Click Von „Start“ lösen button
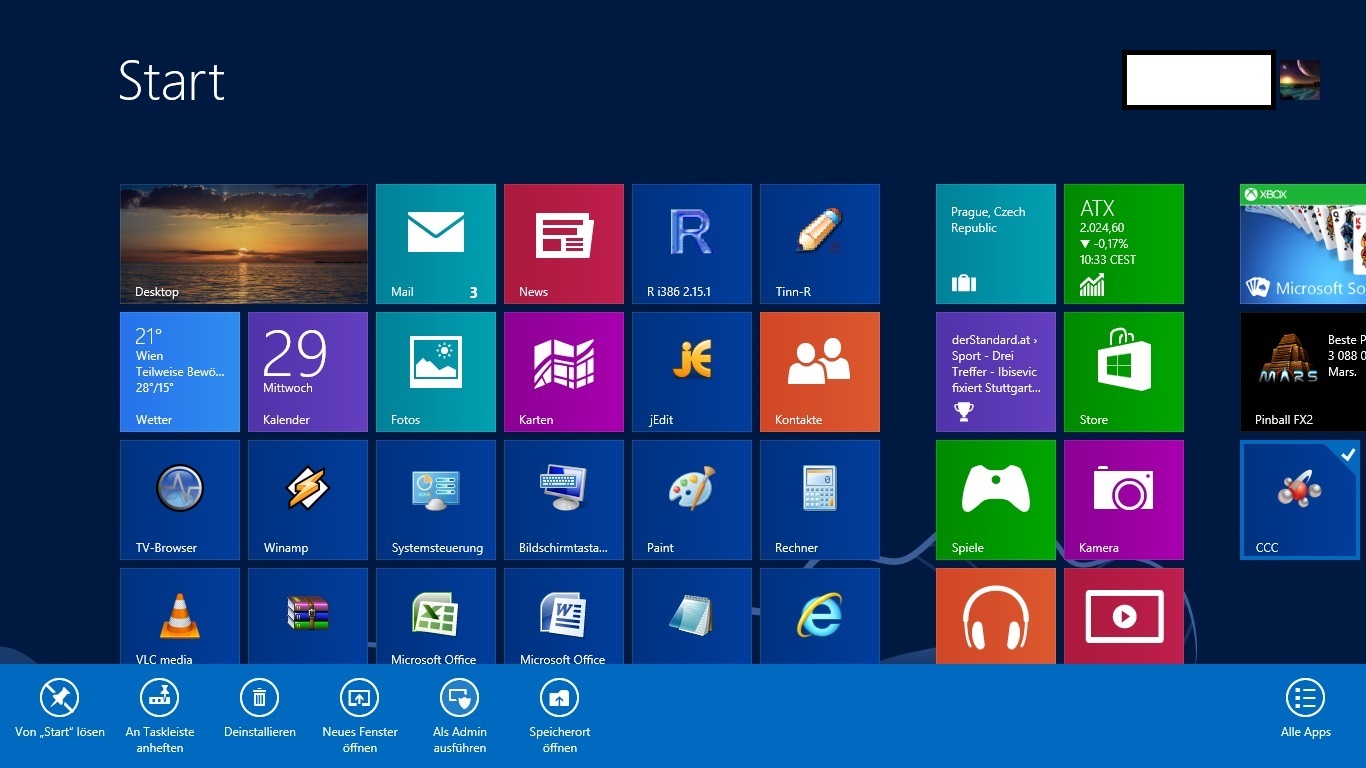Image resolution: width=1366 pixels, height=768 pixels. pyautogui.click(x=60, y=710)
